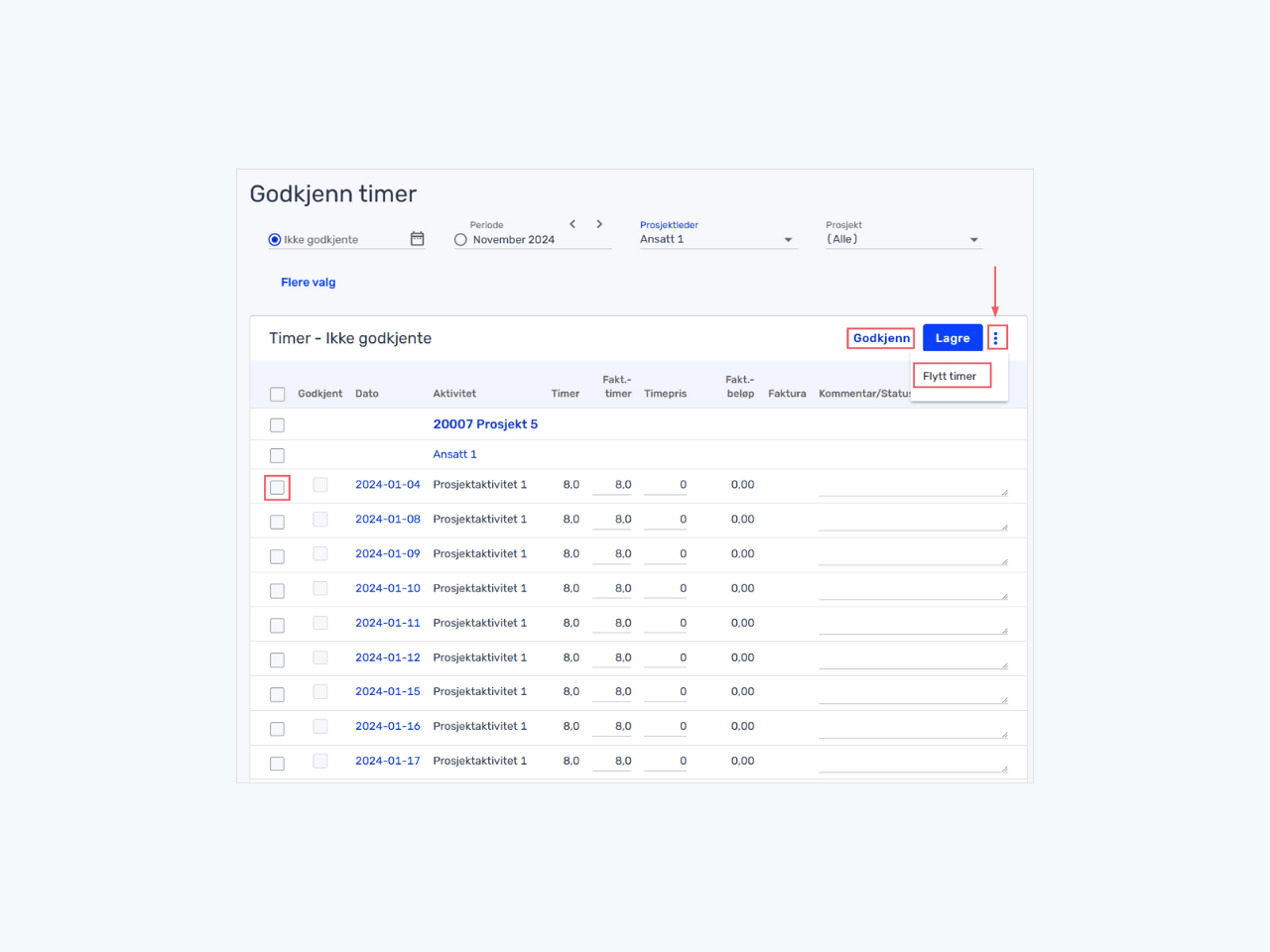
Task: Open the three-dot more options menu
Action: pyautogui.click(x=996, y=338)
